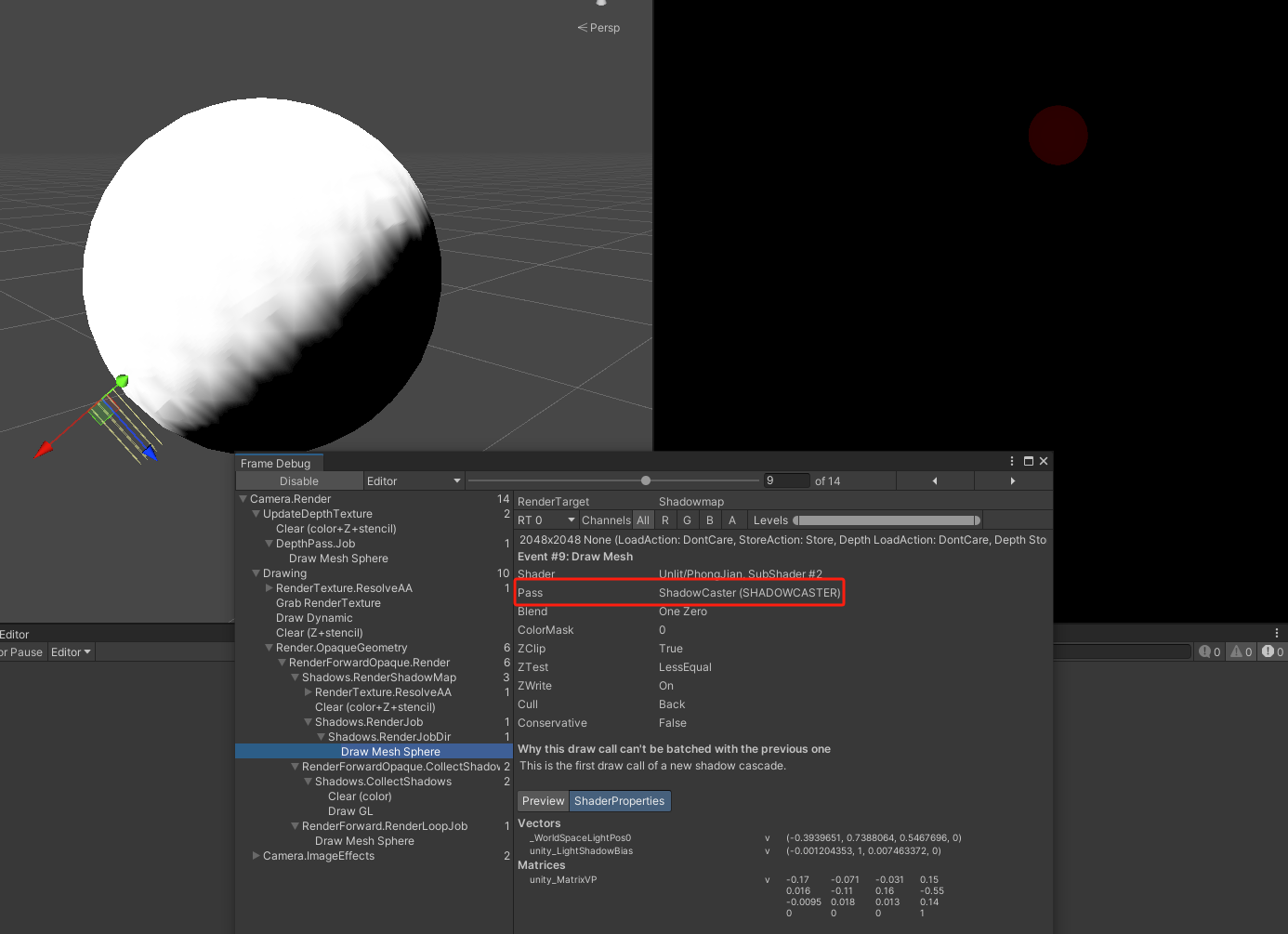Select the highlighted Draw Mesh Sphere event

tap(375, 752)
